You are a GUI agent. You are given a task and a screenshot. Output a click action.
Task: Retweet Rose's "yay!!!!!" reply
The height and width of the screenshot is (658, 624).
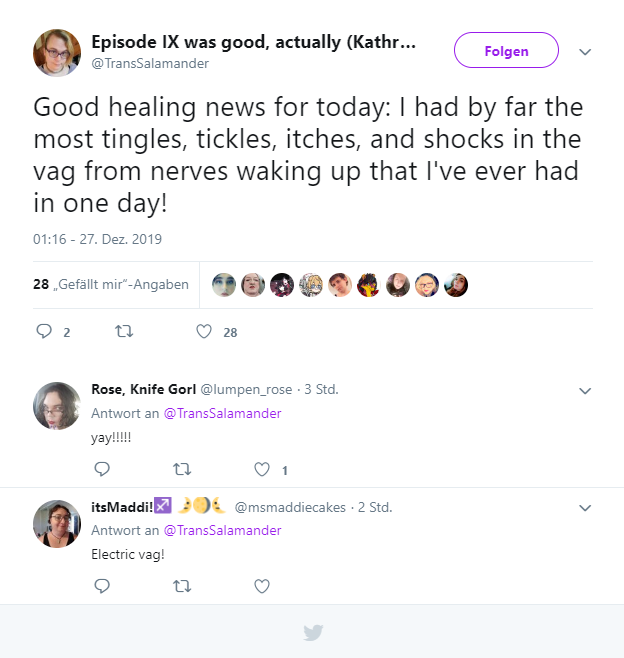(x=182, y=468)
